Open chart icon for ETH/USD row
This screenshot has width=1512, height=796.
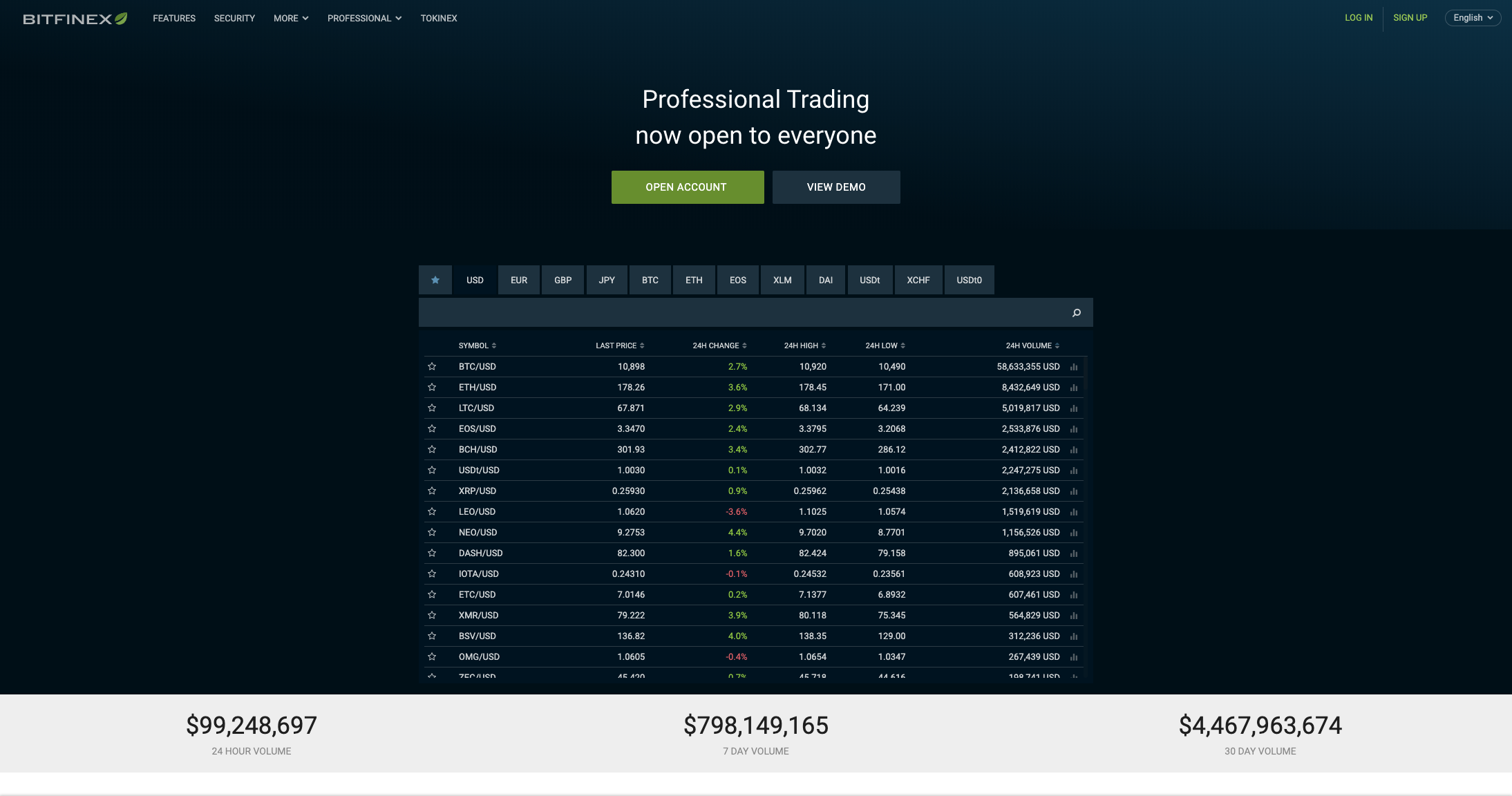(x=1074, y=388)
